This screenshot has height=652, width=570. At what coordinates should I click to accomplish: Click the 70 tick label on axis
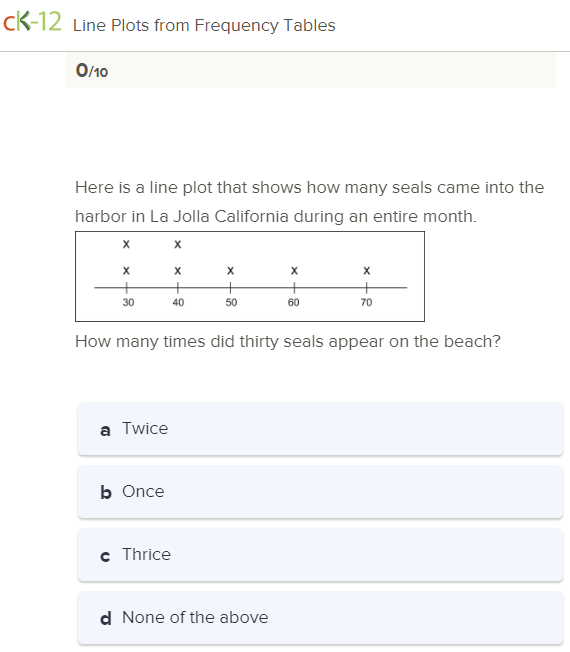(366, 302)
